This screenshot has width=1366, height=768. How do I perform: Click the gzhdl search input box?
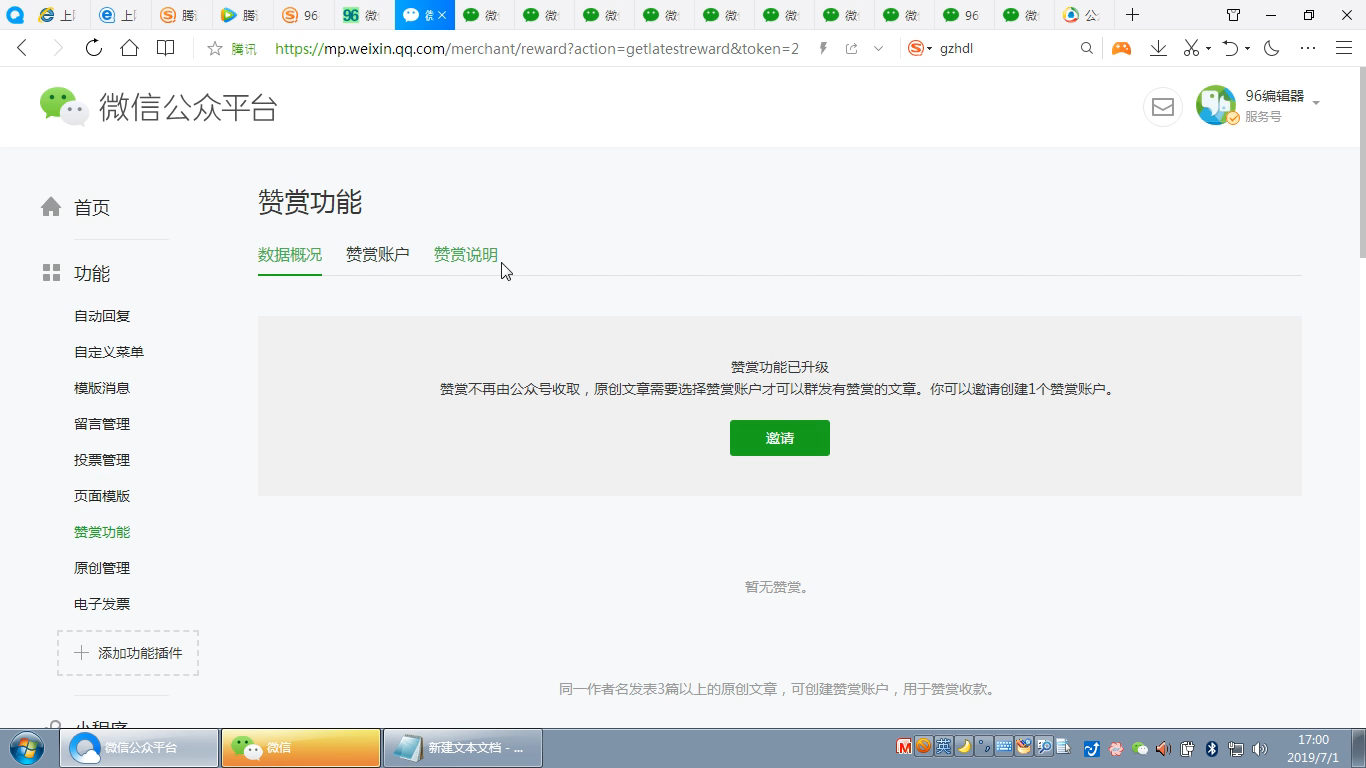[x=1005, y=48]
